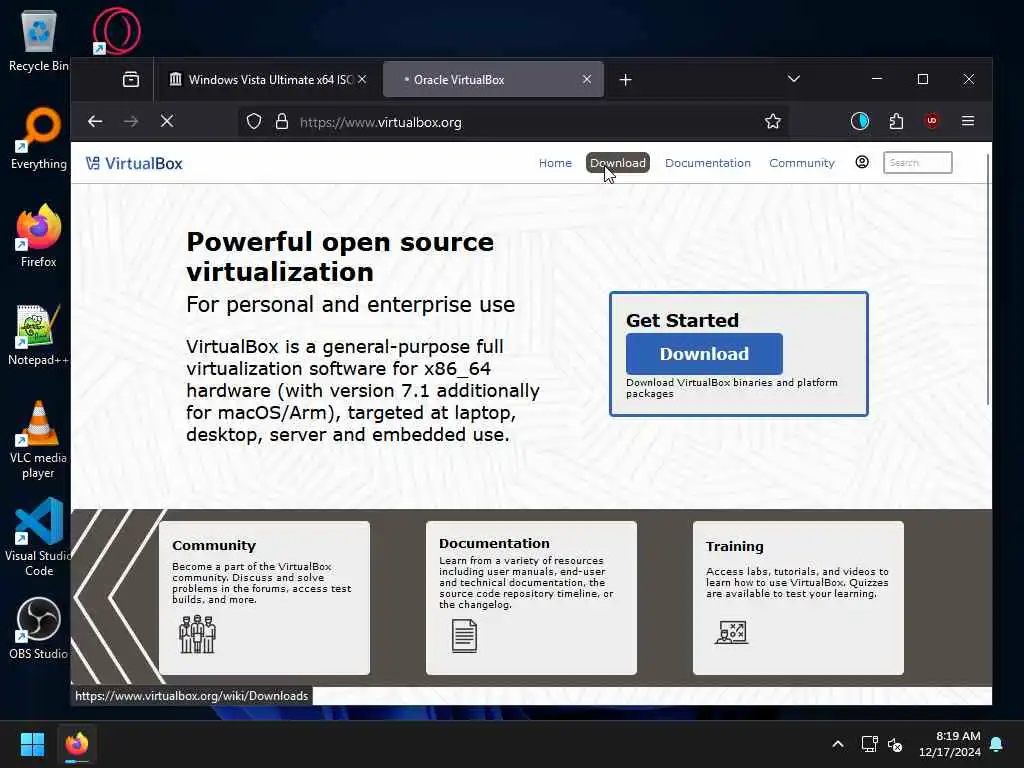The width and height of the screenshot is (1024, 768).
Task: Open the Documentation card heading
Action: (x=494, y=543)
